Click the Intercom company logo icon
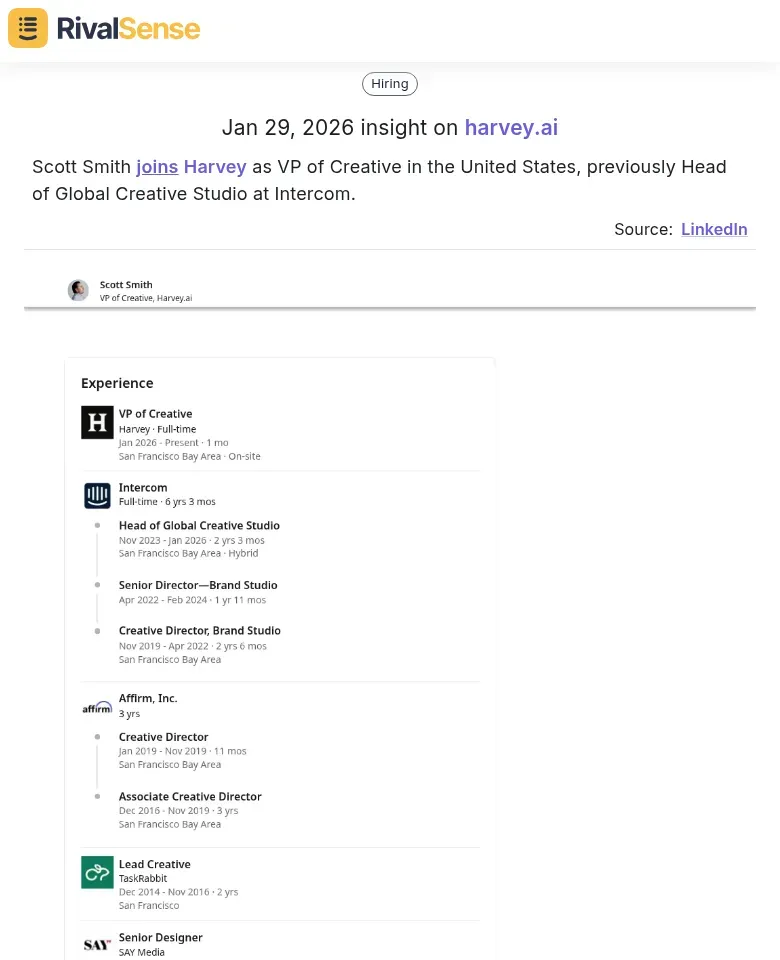Image resolution: width=780 pixels, height=960 pixels. pyautogui.click(x=97, y=496)
